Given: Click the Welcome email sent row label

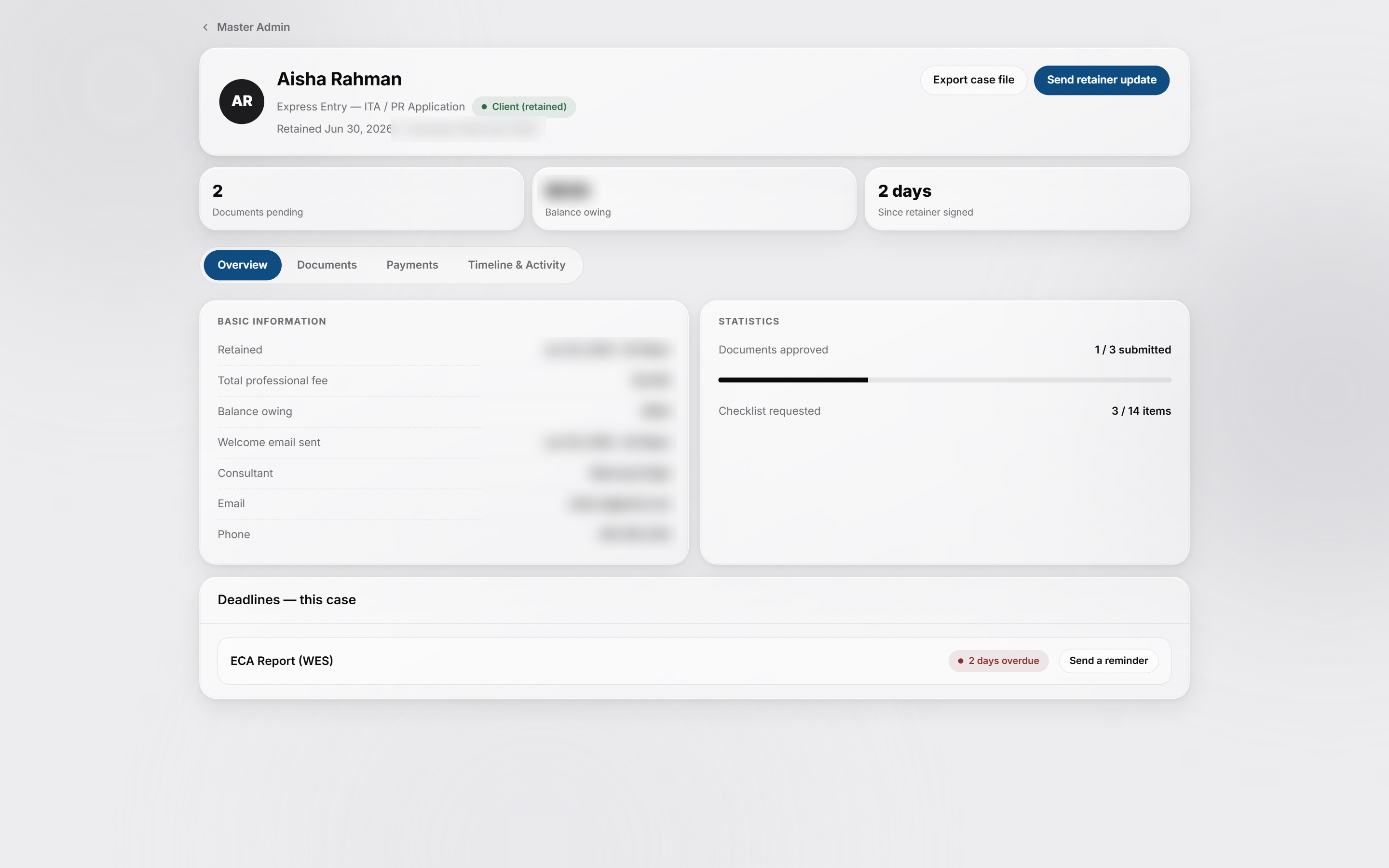Looking at the screenshot, I should tap(269, 442).
